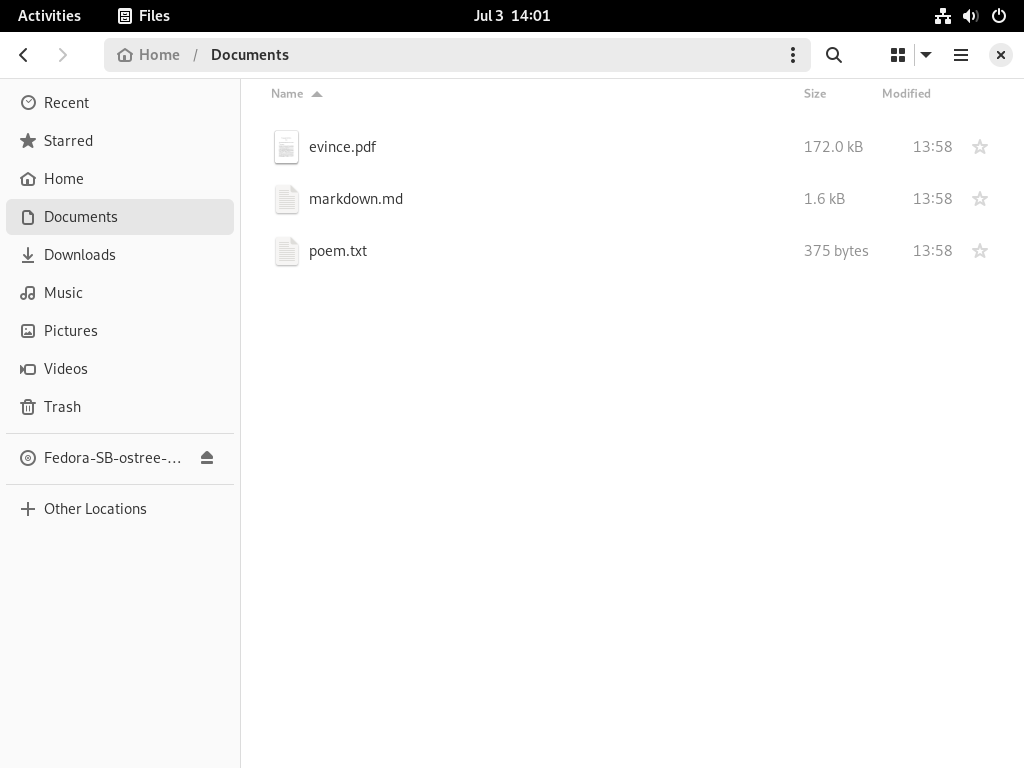Select the markdown.md file icon
Image resolution: width=1024 pixels, height=768 pixels.
point(286,199)
